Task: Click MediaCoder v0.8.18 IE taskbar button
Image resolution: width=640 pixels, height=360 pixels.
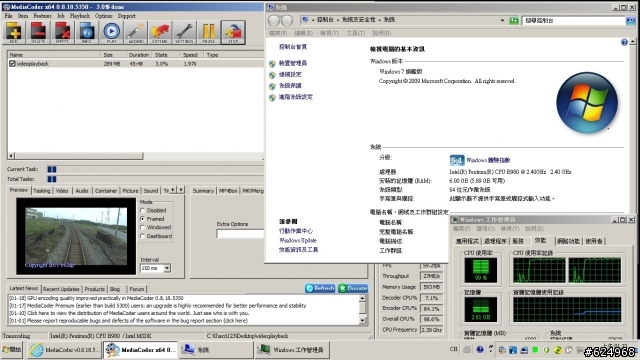Action: 64,350
